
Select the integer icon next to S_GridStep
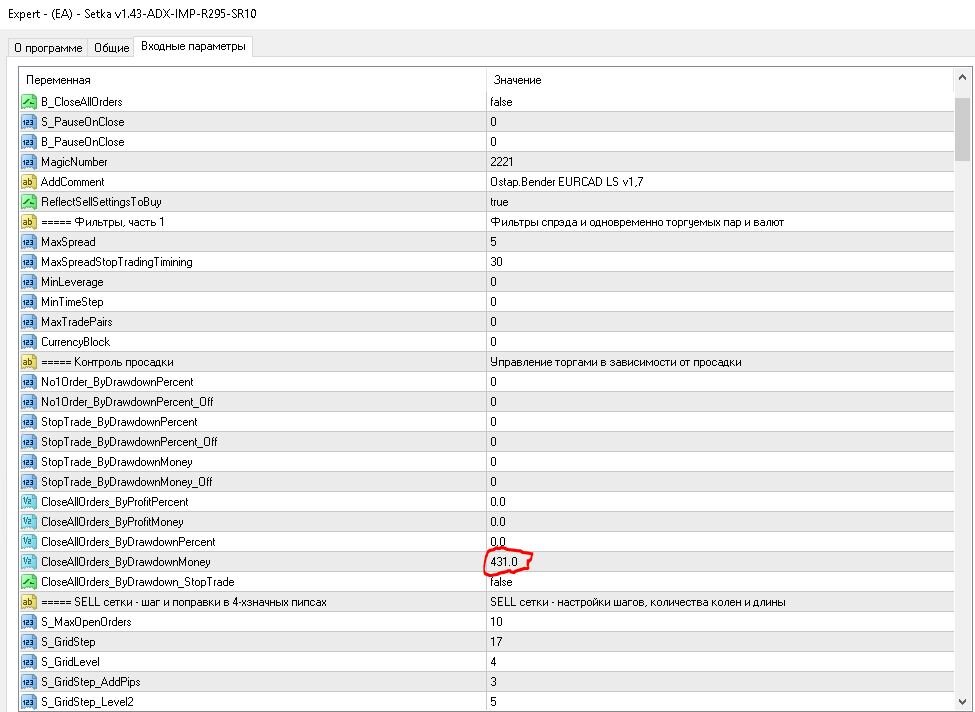pos(29,642)
